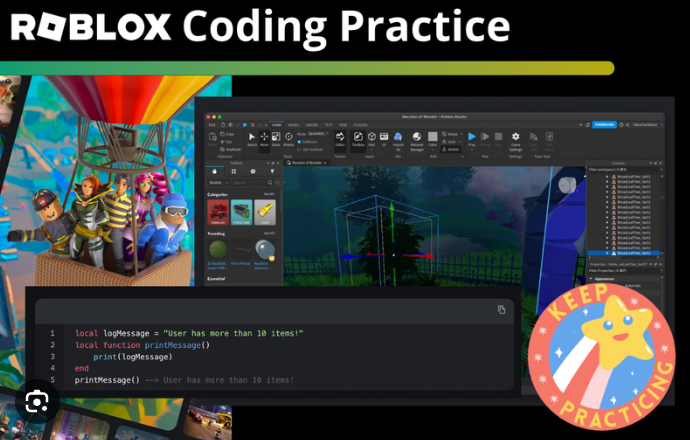Insert a Part from the ribbon
Image resolution: width=690 pixels, height=440 pixels.
(372, 139)
